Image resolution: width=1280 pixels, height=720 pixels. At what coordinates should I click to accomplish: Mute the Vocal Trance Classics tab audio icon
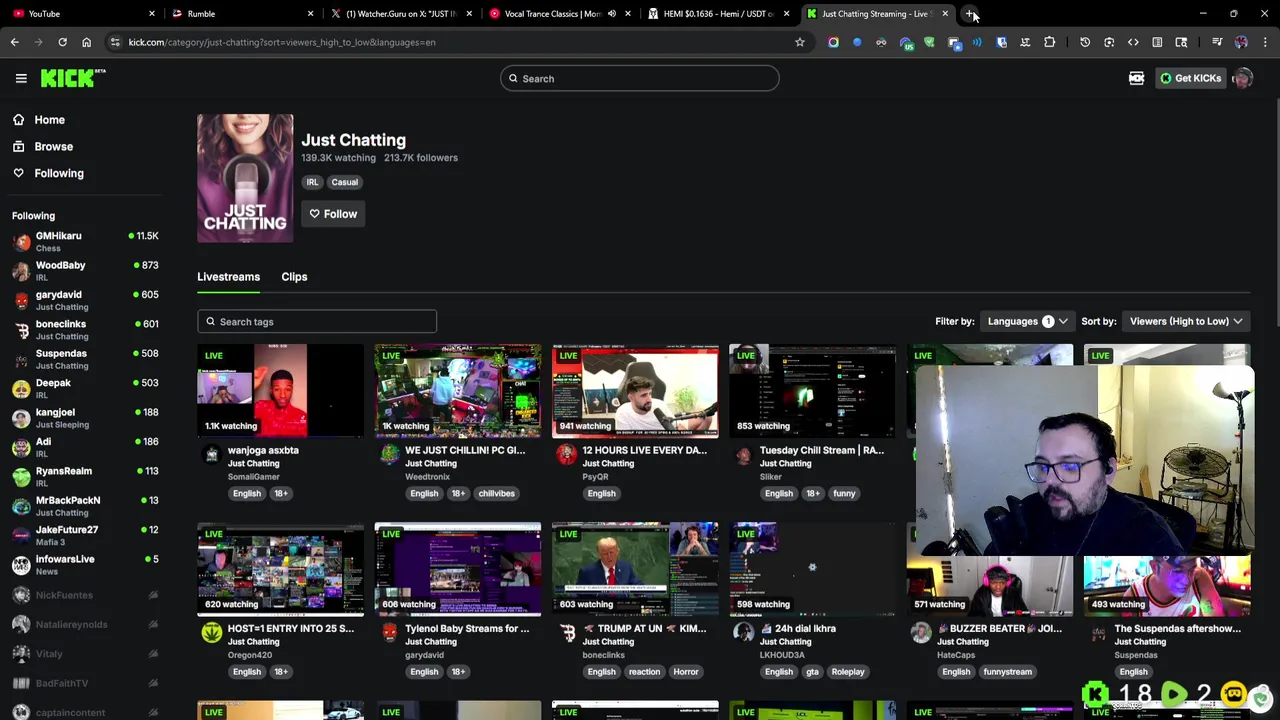611,14
